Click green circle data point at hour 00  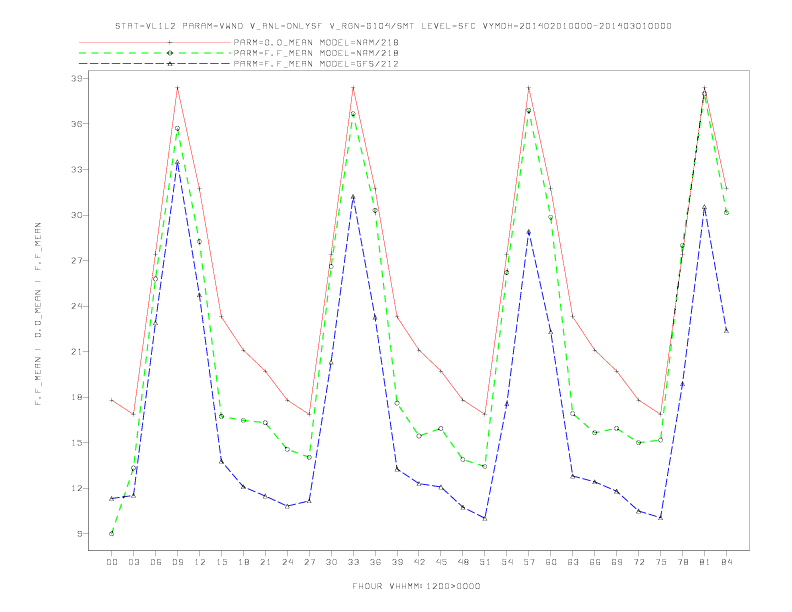(x=112, y=534)
